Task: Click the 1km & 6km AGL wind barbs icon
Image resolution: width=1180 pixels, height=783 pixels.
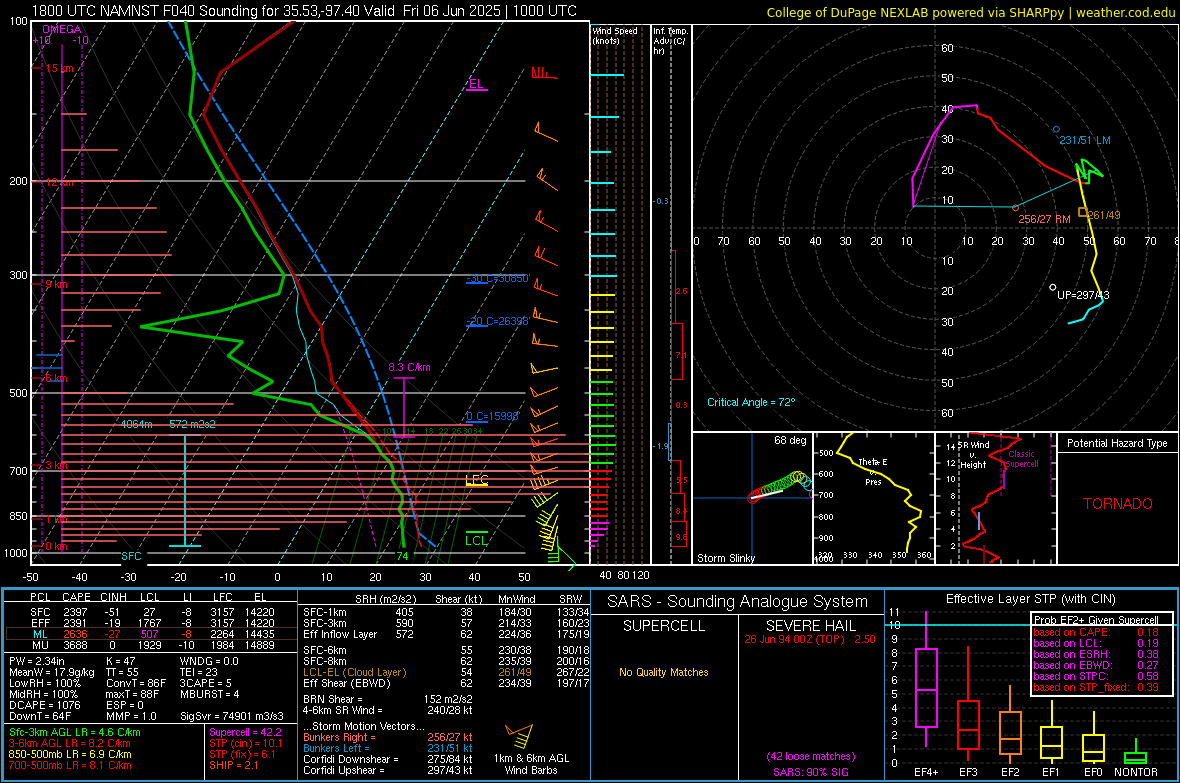Action: (x=520, y=736)
